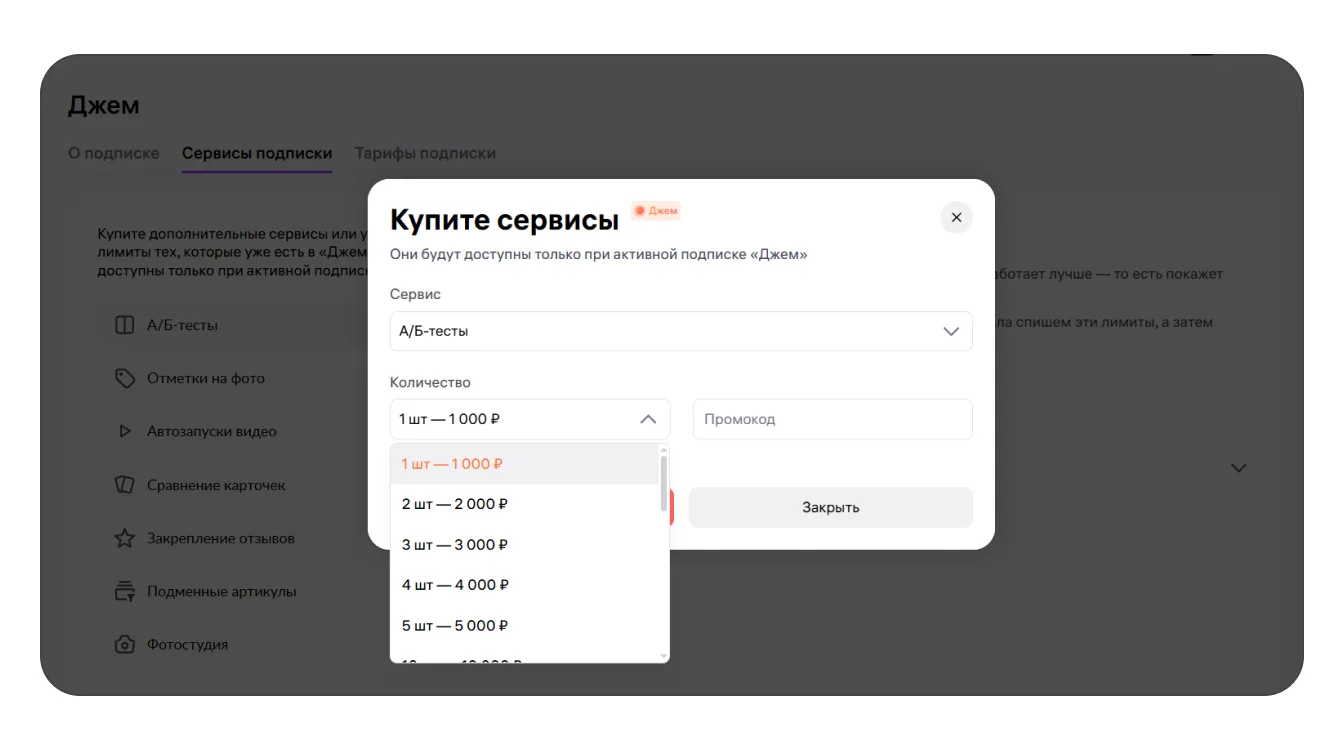
Task: Open the Тарифы подписки tab
Action: pyautogui.click(x=425, y=154)
